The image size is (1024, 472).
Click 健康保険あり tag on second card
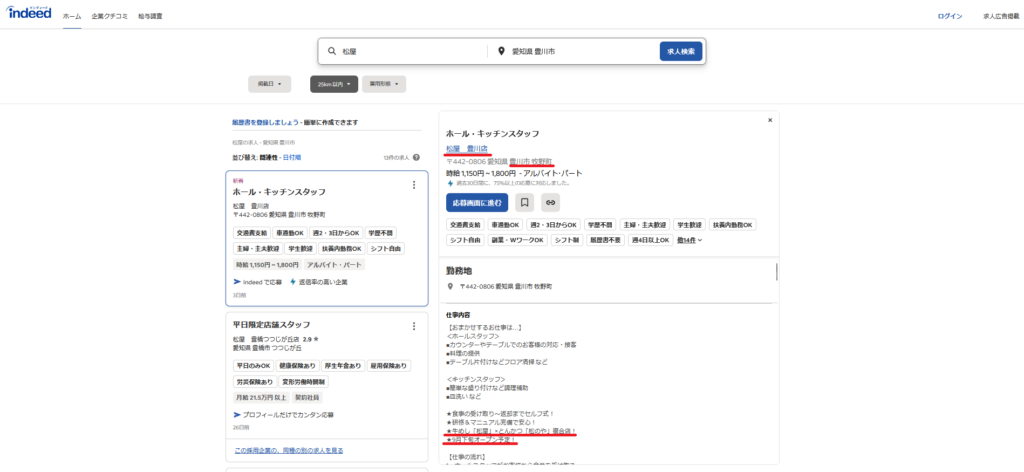[x=297, y=366]
